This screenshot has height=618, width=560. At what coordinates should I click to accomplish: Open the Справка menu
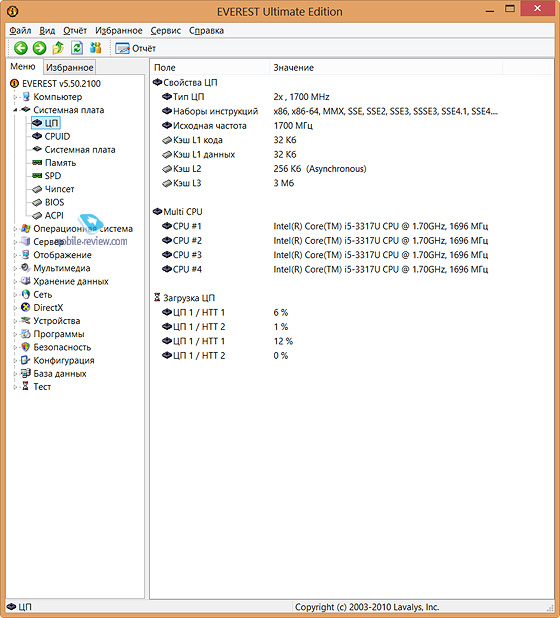pos(206,30)
